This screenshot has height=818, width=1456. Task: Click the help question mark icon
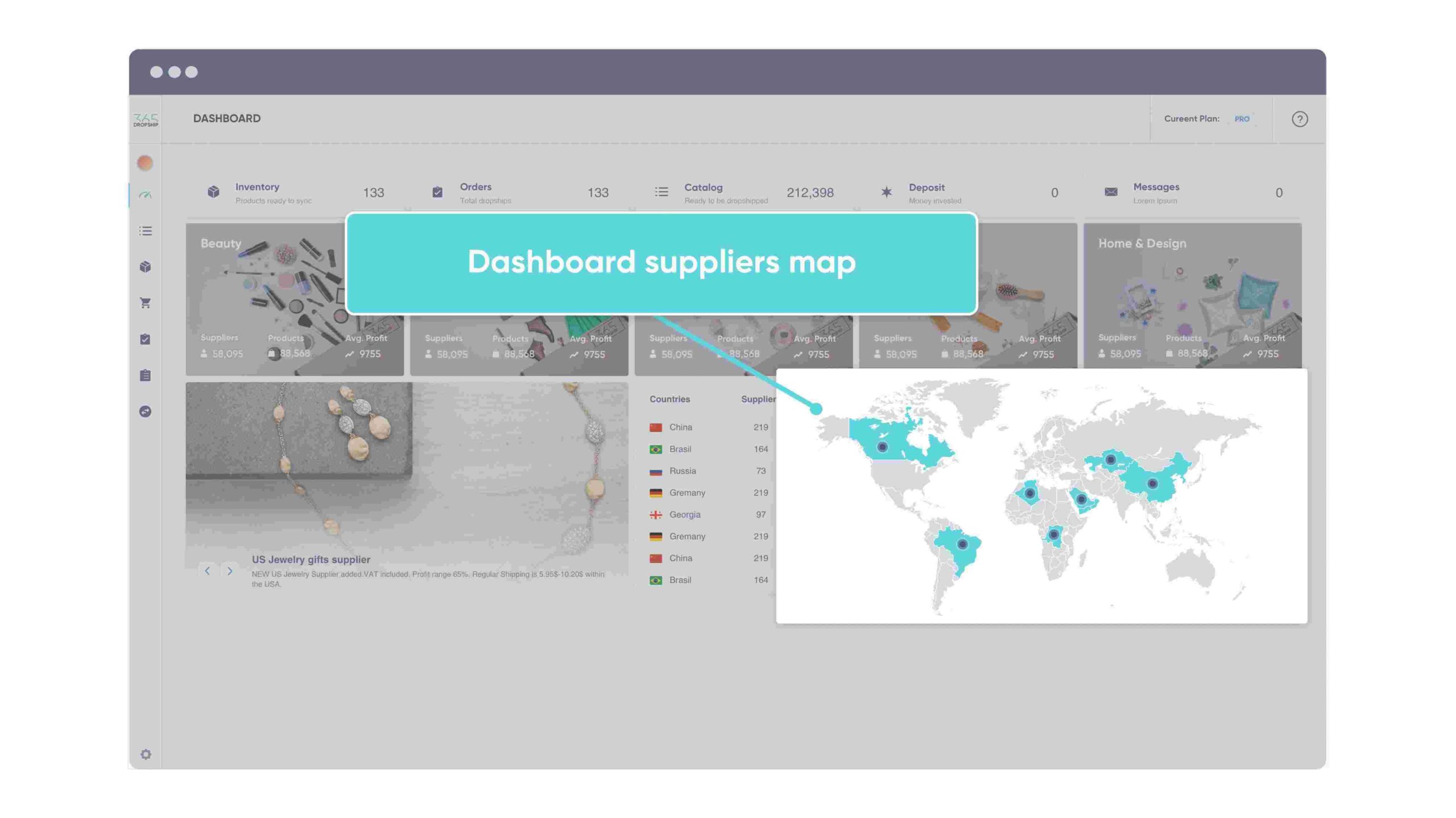click(x=1299, y=119)
